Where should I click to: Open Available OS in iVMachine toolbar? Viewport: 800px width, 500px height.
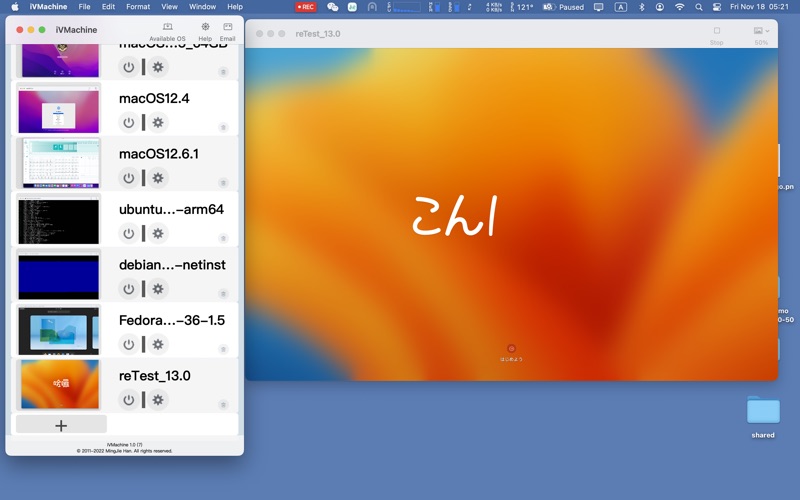pos(167,32)
